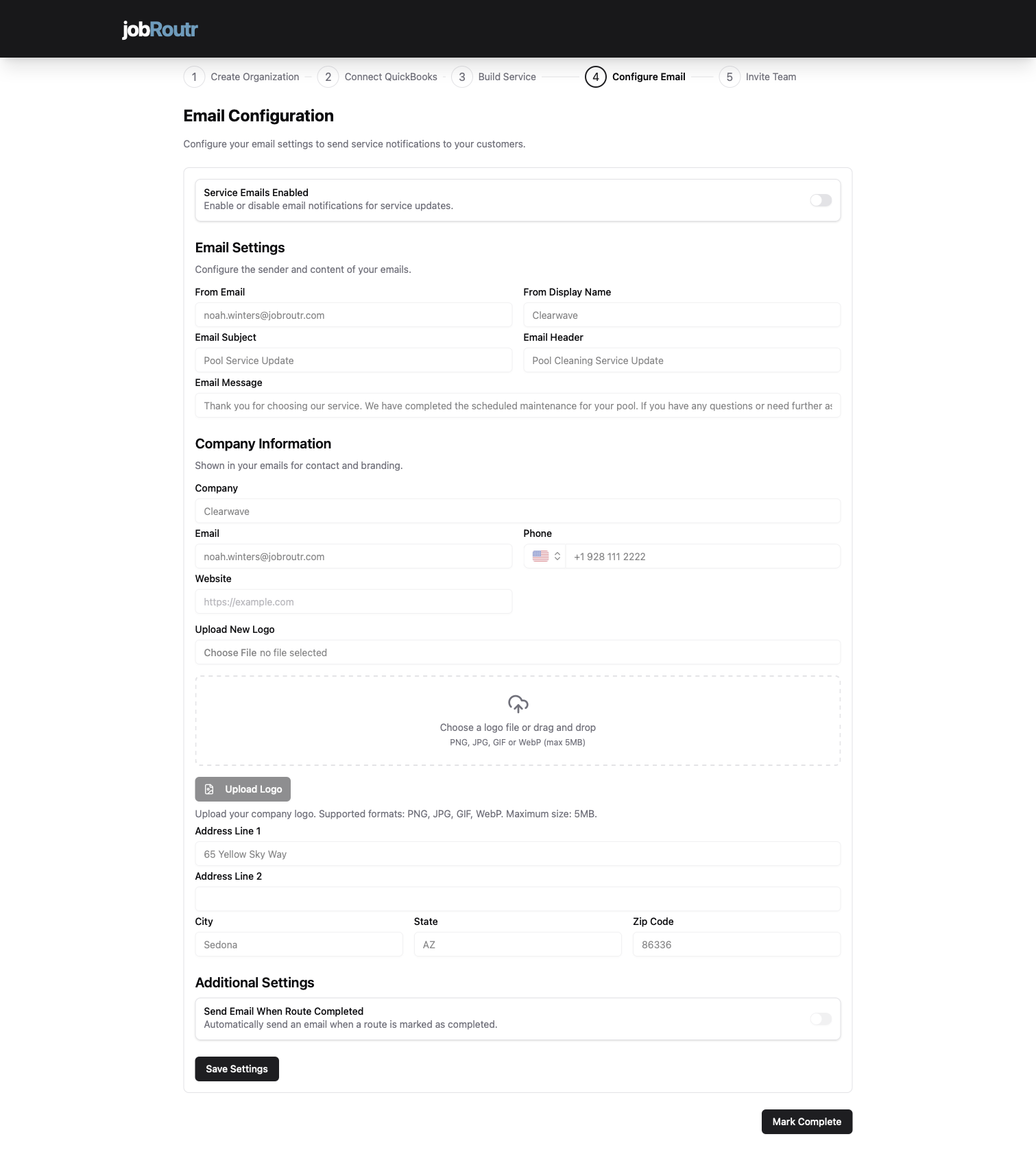Select step 3 Build Service circle
This screenshot has width=1036, height=1167.
tap(463, 77)
